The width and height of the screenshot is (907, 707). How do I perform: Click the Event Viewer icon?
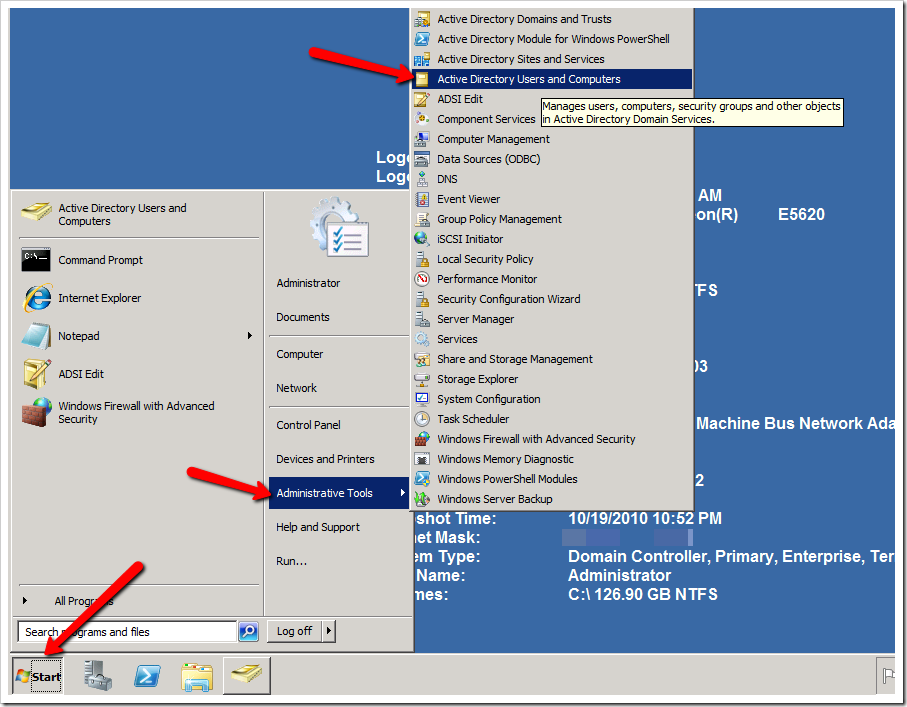click(422, 199)
